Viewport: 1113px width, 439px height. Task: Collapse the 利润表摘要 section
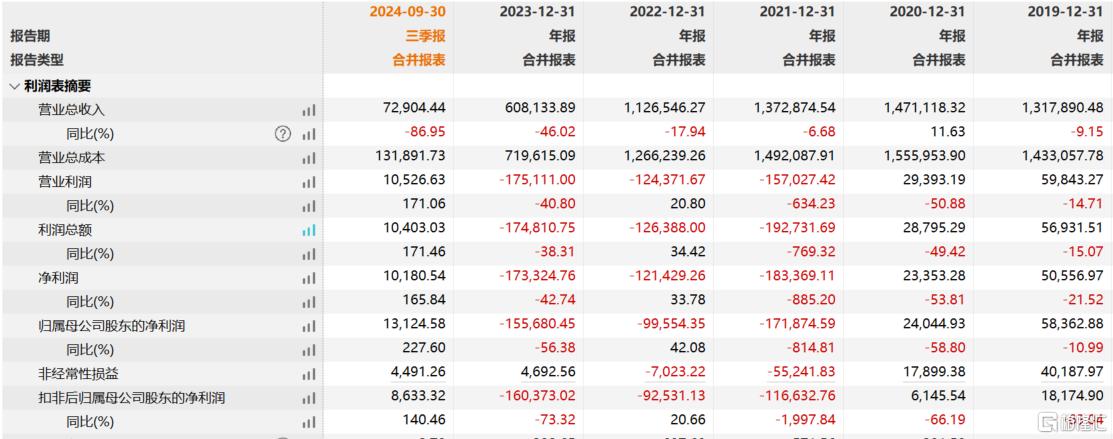click(x=14, y=86)
